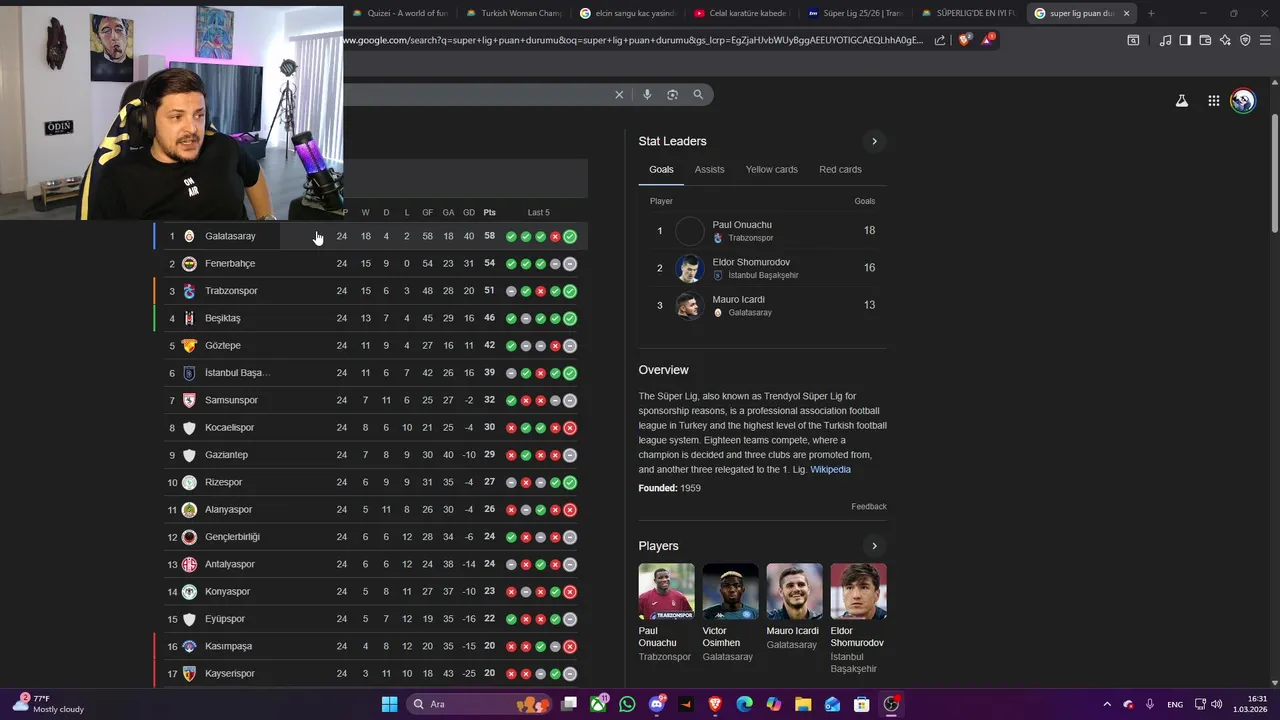Select Kocaelispor in the standings table
Viewport: 1280px width, 720px height.
370,427
